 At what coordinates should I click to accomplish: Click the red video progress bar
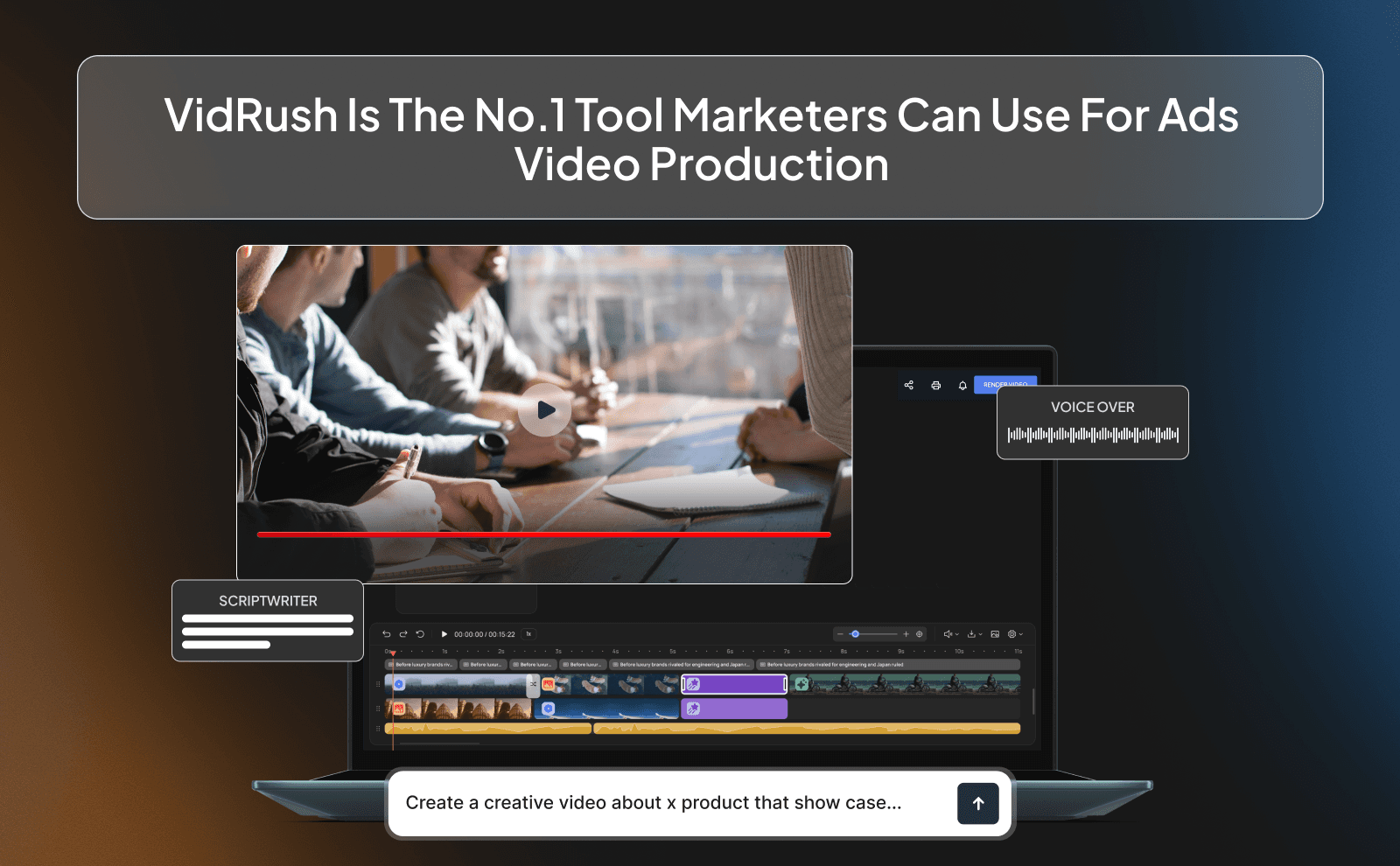[x=543, y=534]
